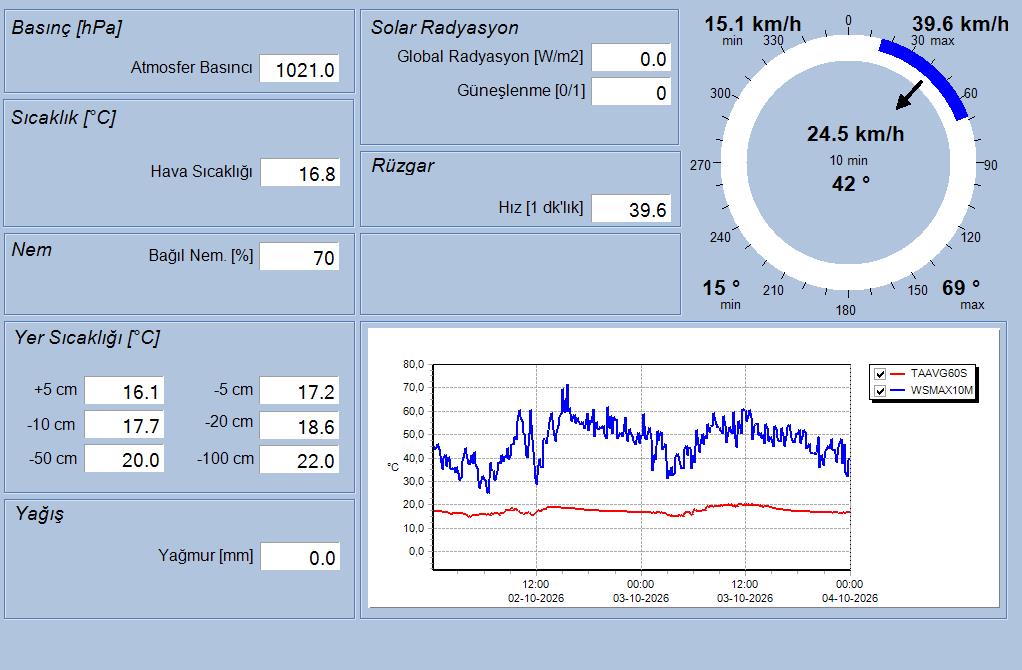
Task: Click the Bağıl Nem. [%] label
Action: 201,255
